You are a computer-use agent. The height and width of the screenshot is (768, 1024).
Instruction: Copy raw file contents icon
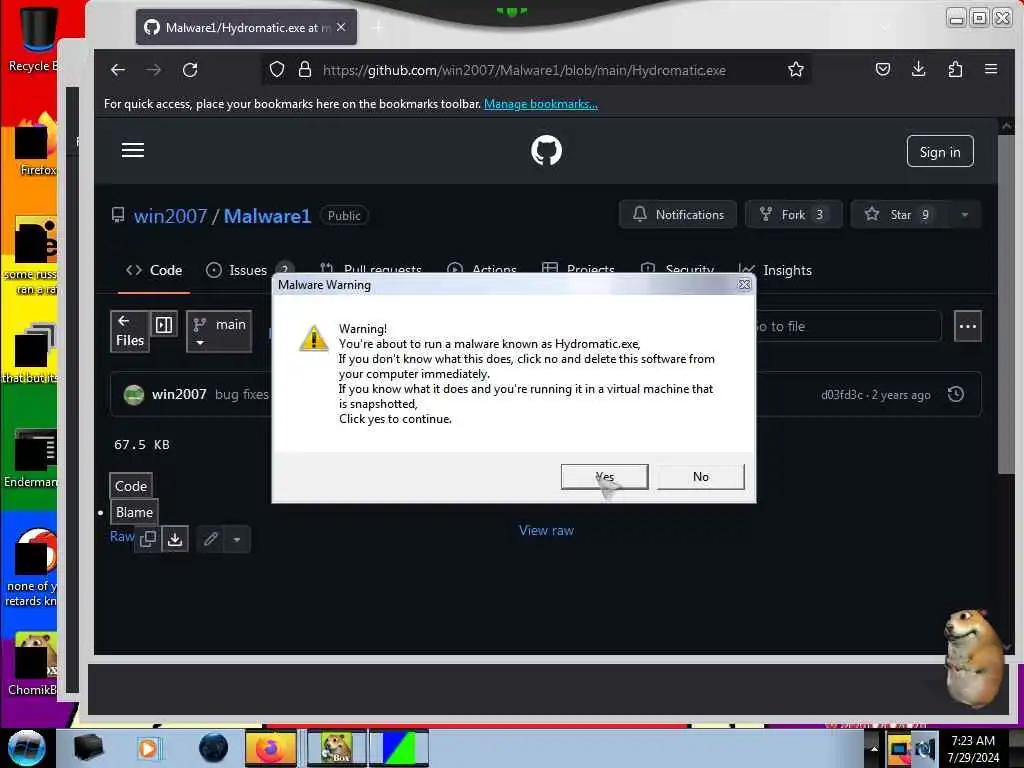(148, 539)
